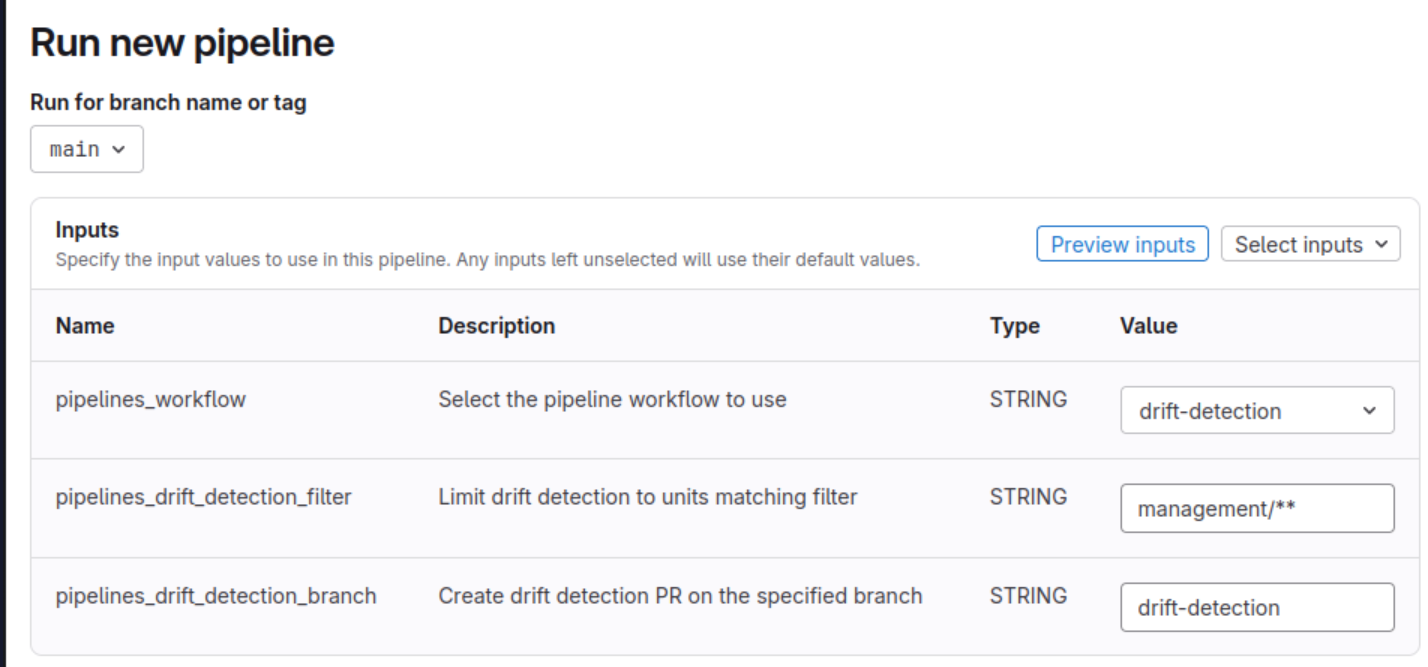This screenshot has height=667, width=1428.
Task: Click the Value column header
Action: (1148, 326)
